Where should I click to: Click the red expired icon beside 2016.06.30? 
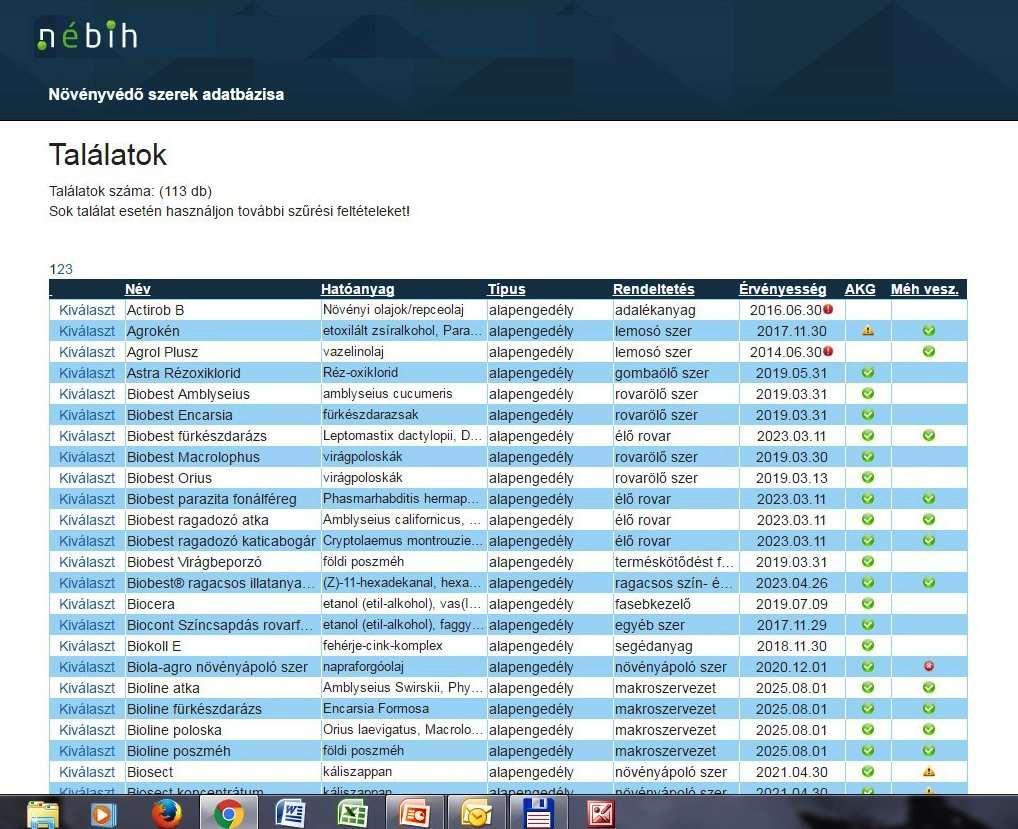[x=828, y=310]
